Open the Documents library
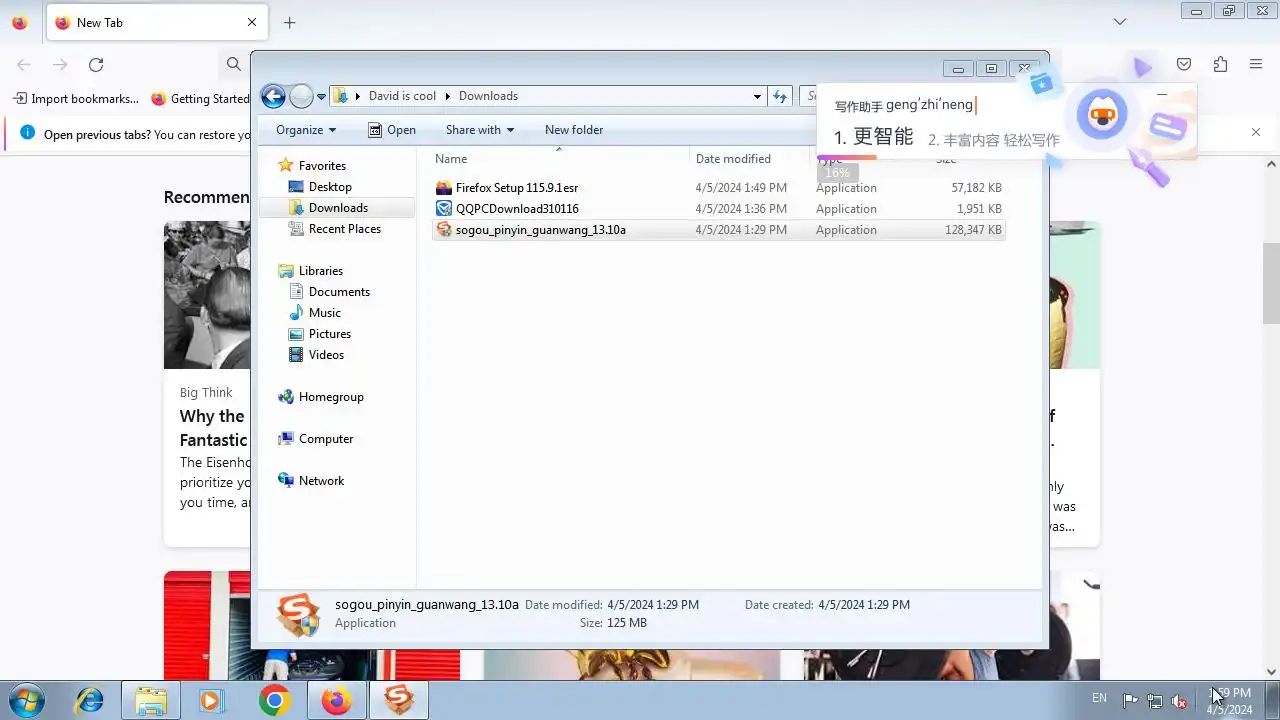Viewport: 1280px width, 720px height. pyautogui.click(x=339, y=292)
